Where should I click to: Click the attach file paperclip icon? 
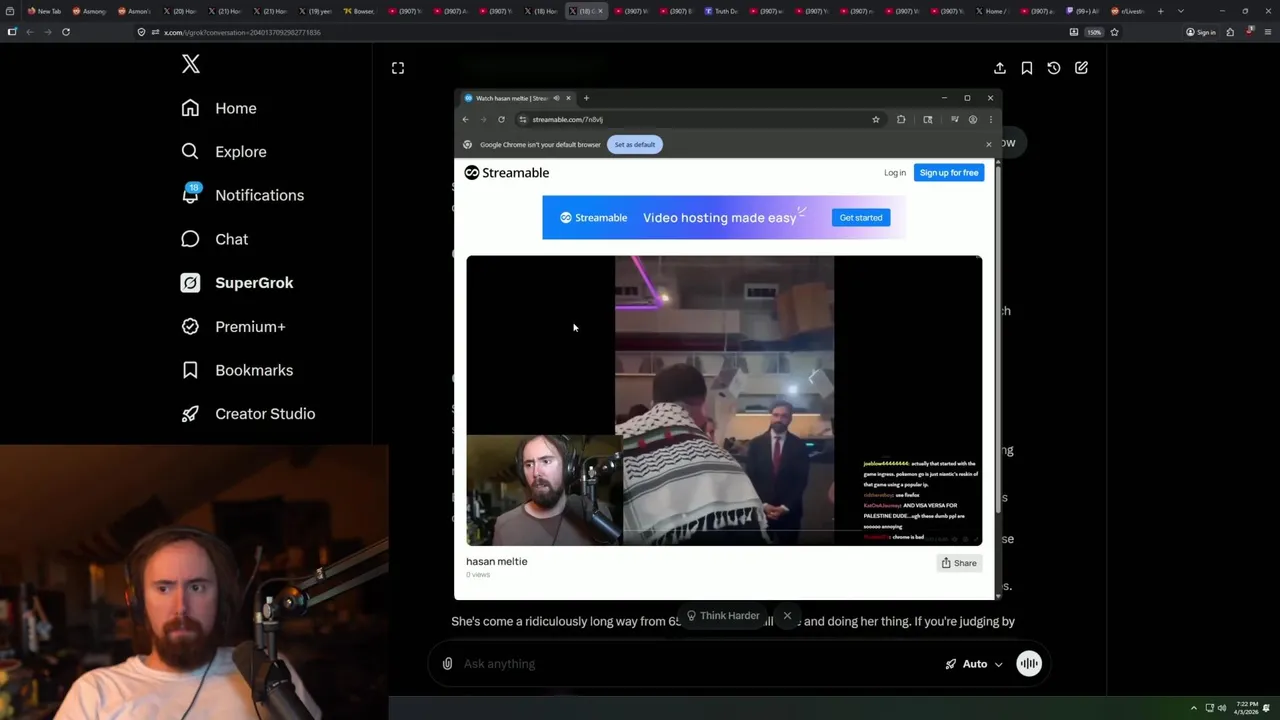(447, 664)
